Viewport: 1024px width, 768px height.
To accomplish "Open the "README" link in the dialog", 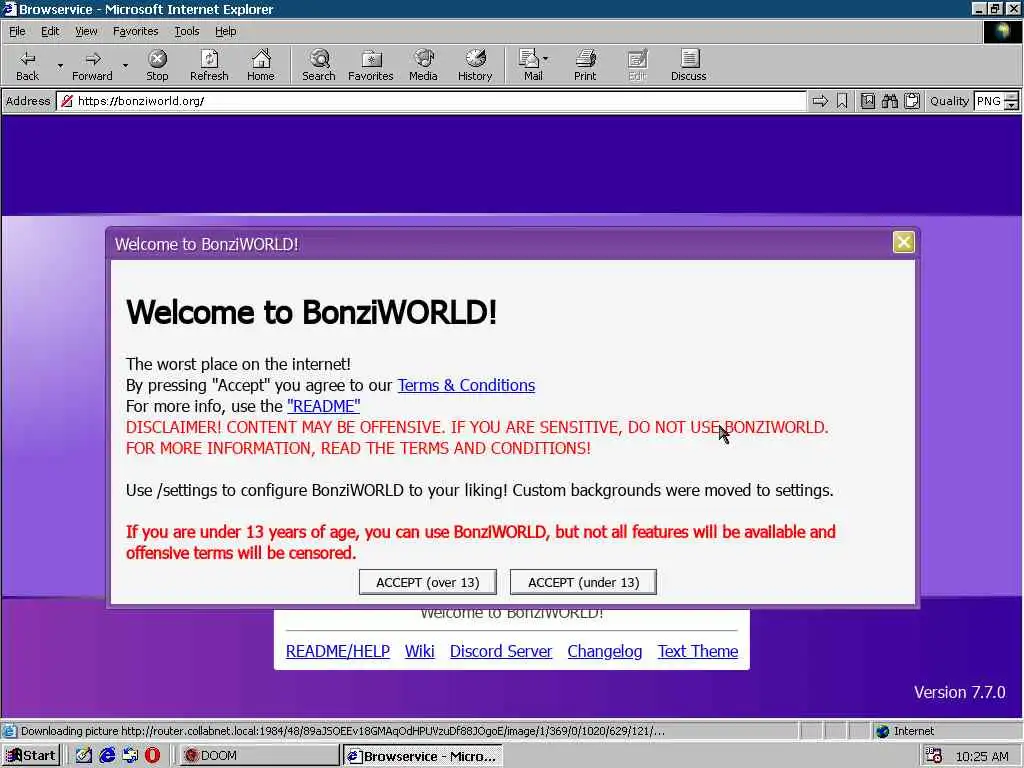I will [x=323, y=406].
